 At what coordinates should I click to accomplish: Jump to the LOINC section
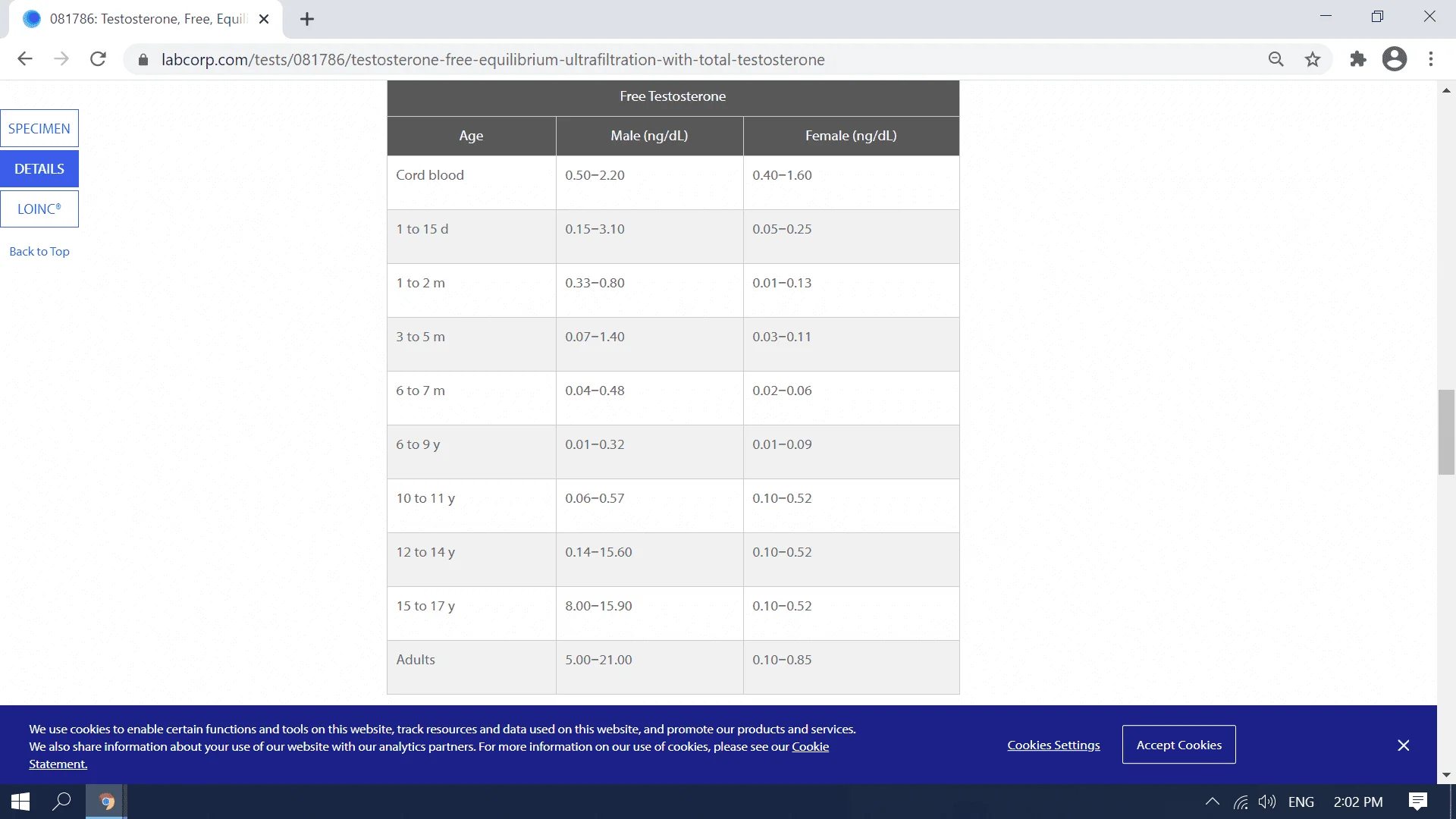click(x=39, y=209)
